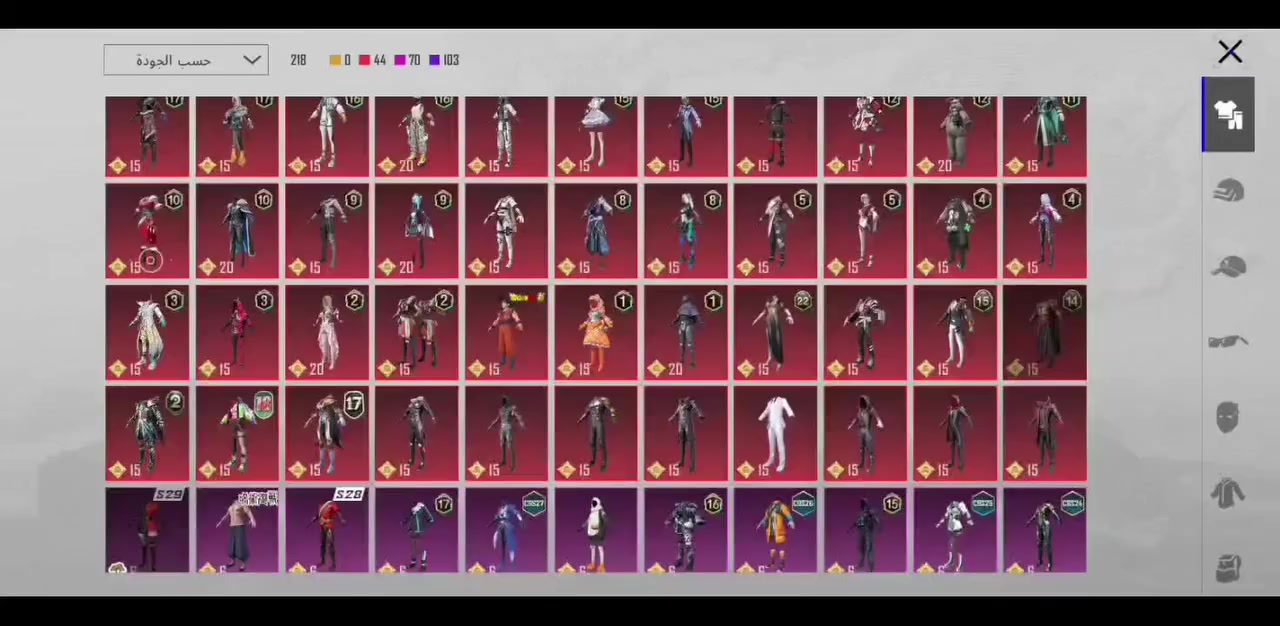This screenshot has height=626, width=1280.
Task: Select the all-white suit outfit
Action: (x=775, y=434)
